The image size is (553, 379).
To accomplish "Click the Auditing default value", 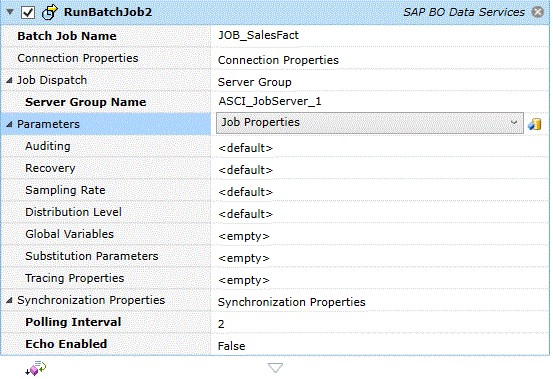I will 245,148.
